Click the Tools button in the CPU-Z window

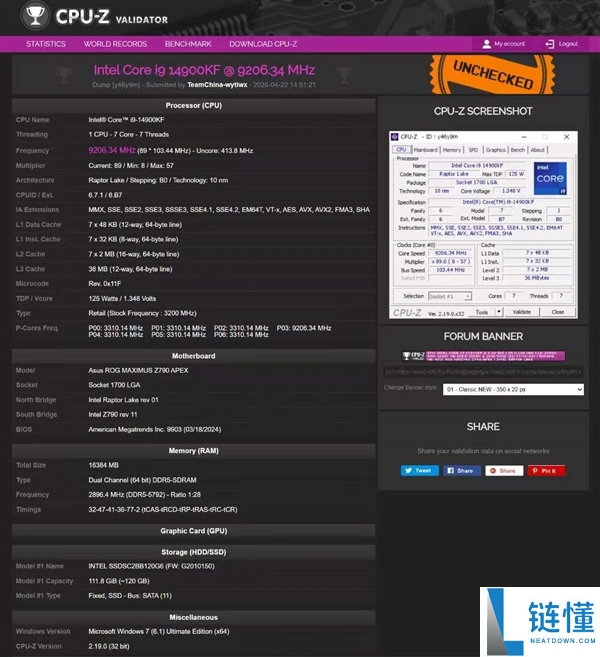tap(482, 312)
